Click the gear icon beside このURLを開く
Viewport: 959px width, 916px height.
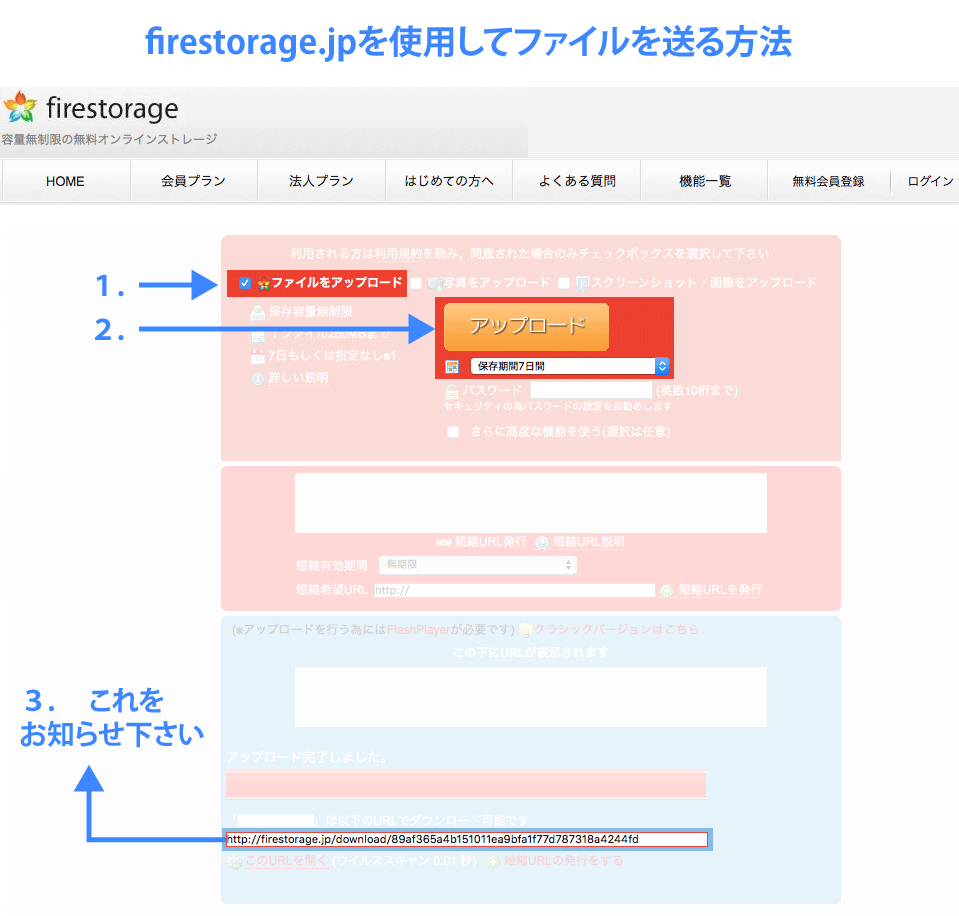234,862
